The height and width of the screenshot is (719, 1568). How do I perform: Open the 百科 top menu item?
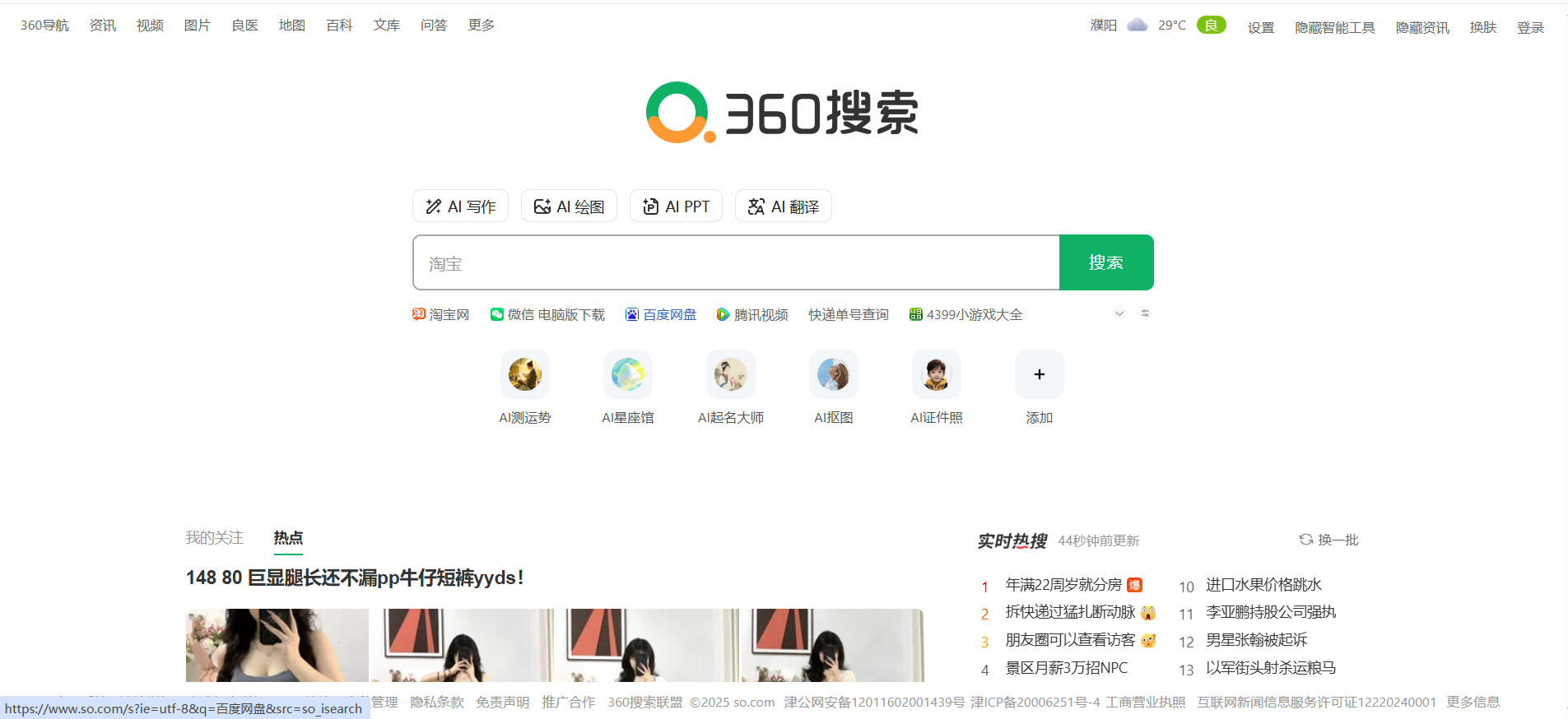[x=339, y=26]
